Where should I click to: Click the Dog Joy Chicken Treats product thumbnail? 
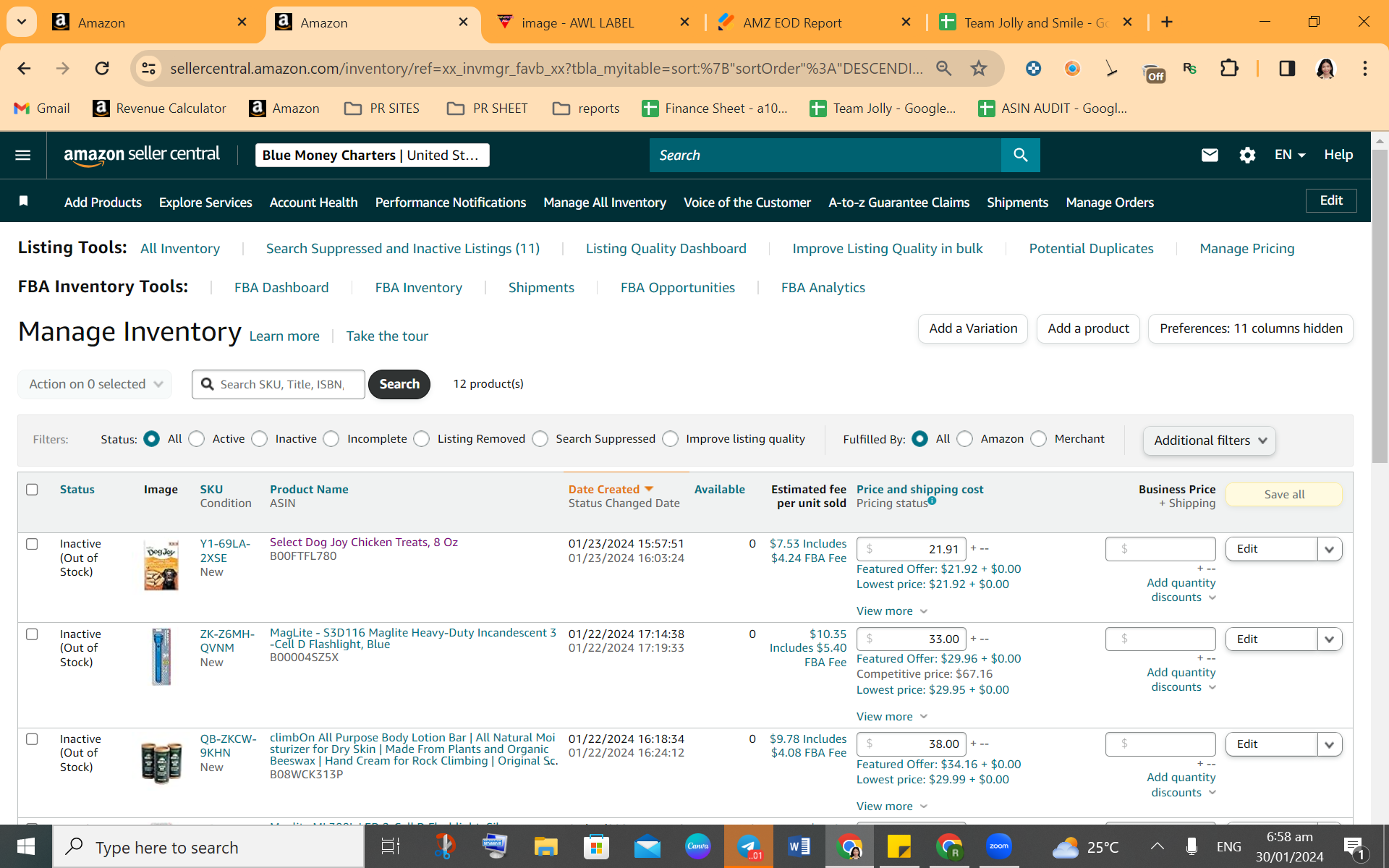pyautogui.click(x=161, y=565)
